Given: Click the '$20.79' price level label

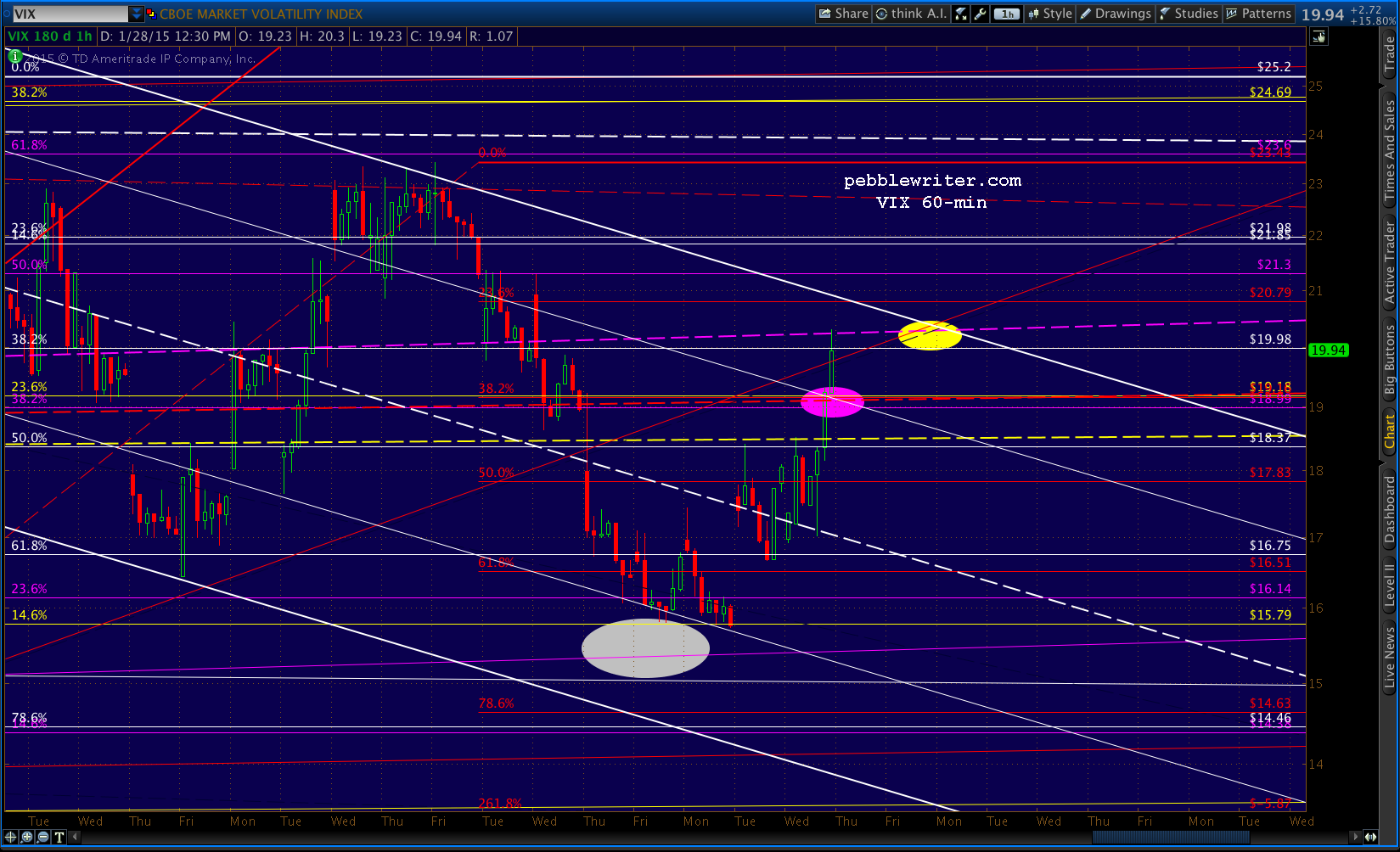Looking at the screenshot, I should 1270,293.
